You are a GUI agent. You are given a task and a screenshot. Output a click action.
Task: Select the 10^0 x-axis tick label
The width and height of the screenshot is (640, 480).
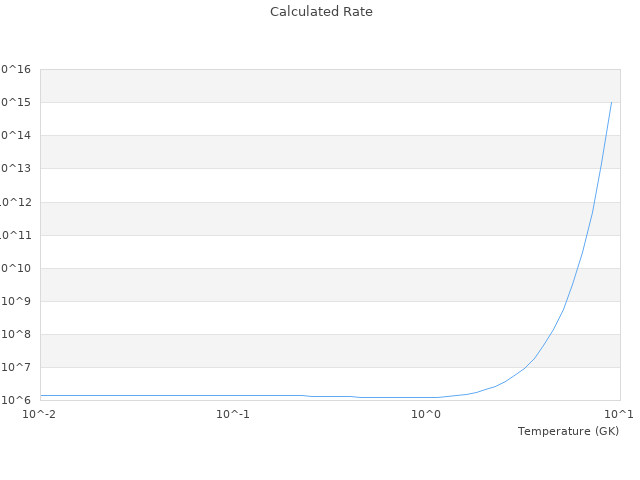426,414
